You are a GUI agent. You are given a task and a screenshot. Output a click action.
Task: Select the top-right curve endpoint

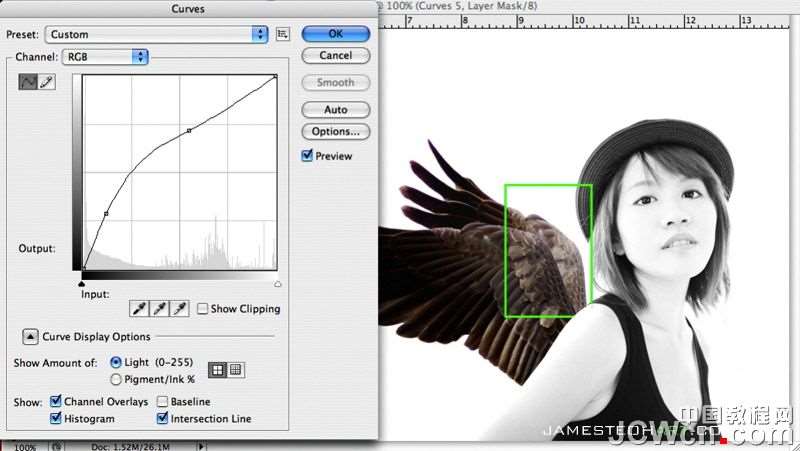pyautogui.click(x=276, y=77)
